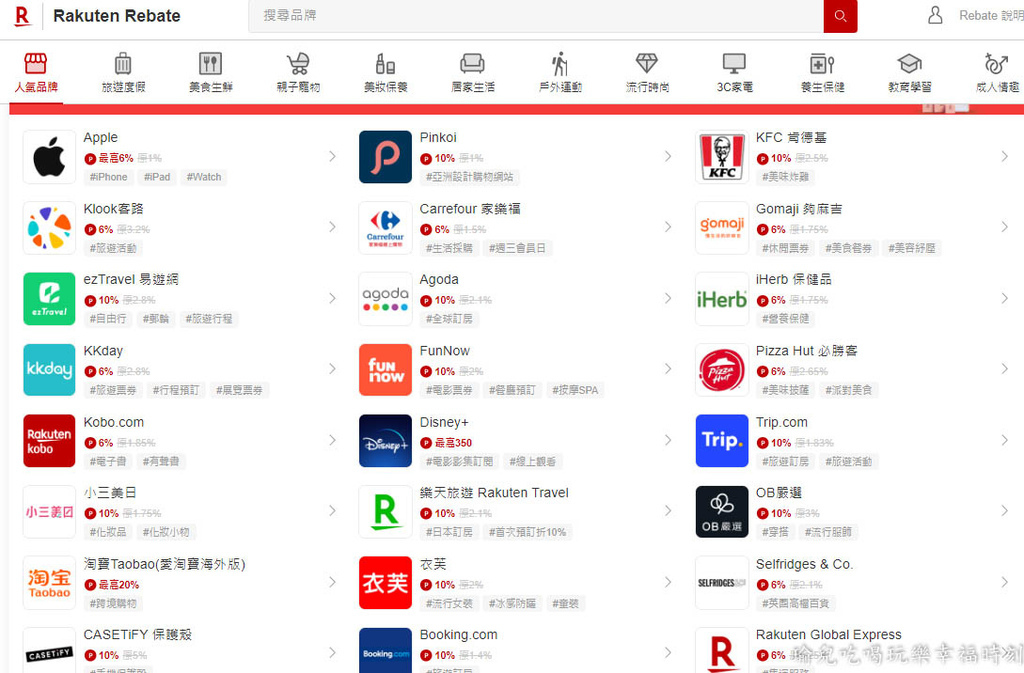Expand the Disney+ row chevron
Image resolution: width=1024 pixels, height=673 pixels.
pos(668,441)
